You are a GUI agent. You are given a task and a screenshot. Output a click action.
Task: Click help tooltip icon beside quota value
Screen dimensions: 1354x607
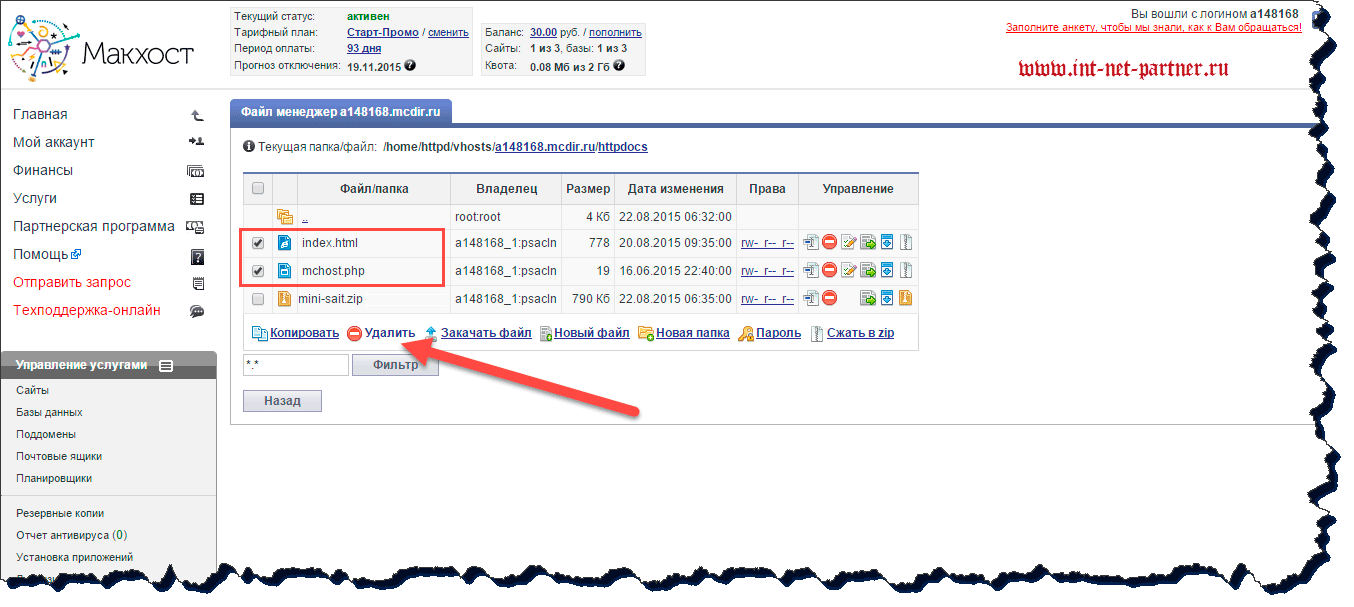[619, 66]
